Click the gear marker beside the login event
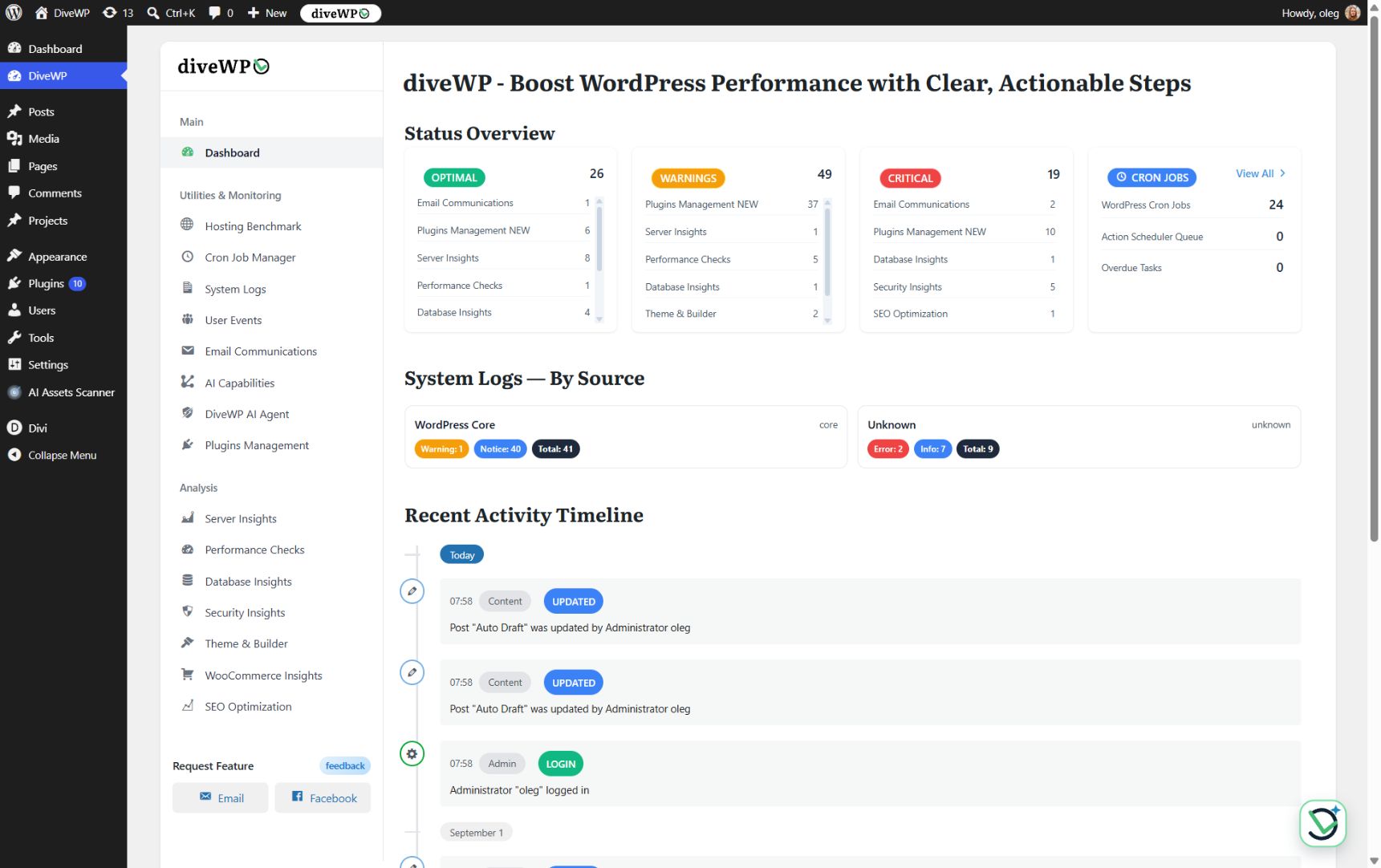The image size is (1381, 868). 412,753
